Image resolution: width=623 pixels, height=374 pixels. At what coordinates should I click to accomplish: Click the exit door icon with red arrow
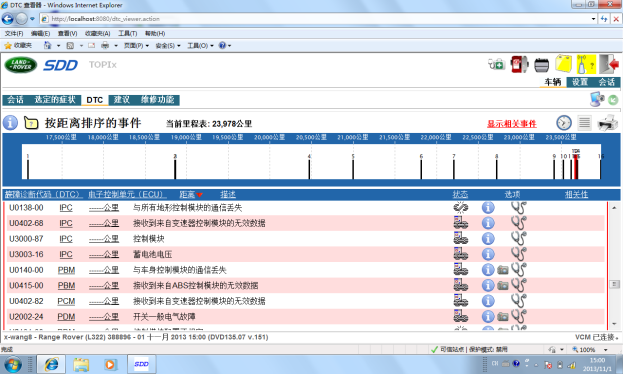click(609, 64)
